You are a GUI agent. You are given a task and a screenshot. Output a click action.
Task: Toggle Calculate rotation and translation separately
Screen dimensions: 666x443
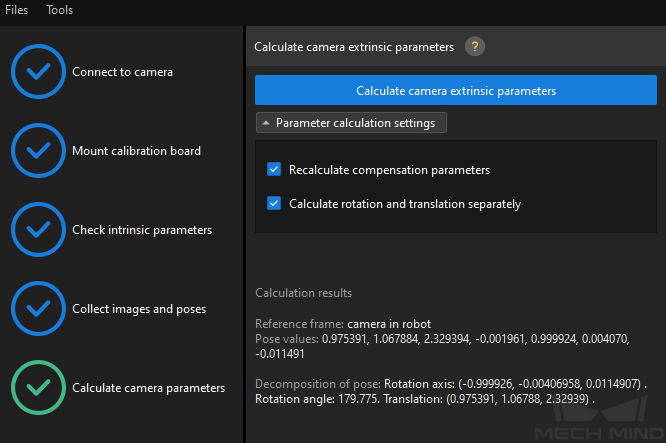274,203
